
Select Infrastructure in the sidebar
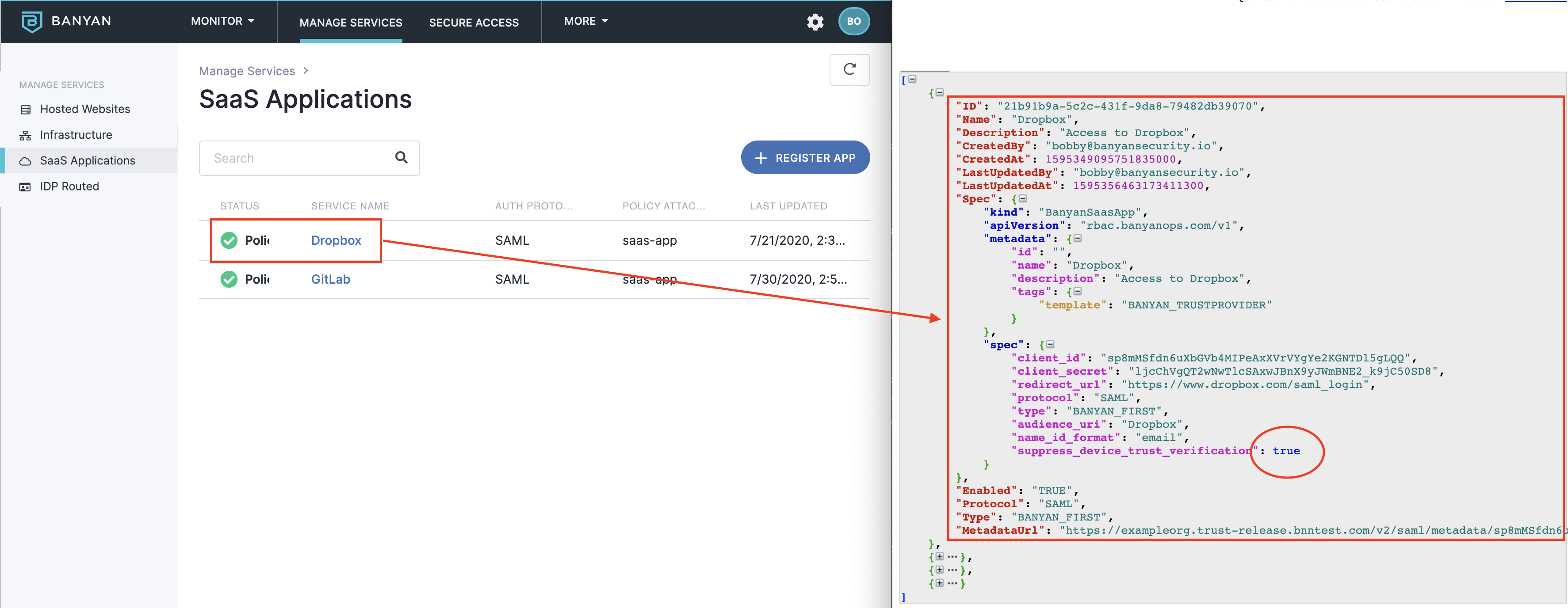click(76, 135)
